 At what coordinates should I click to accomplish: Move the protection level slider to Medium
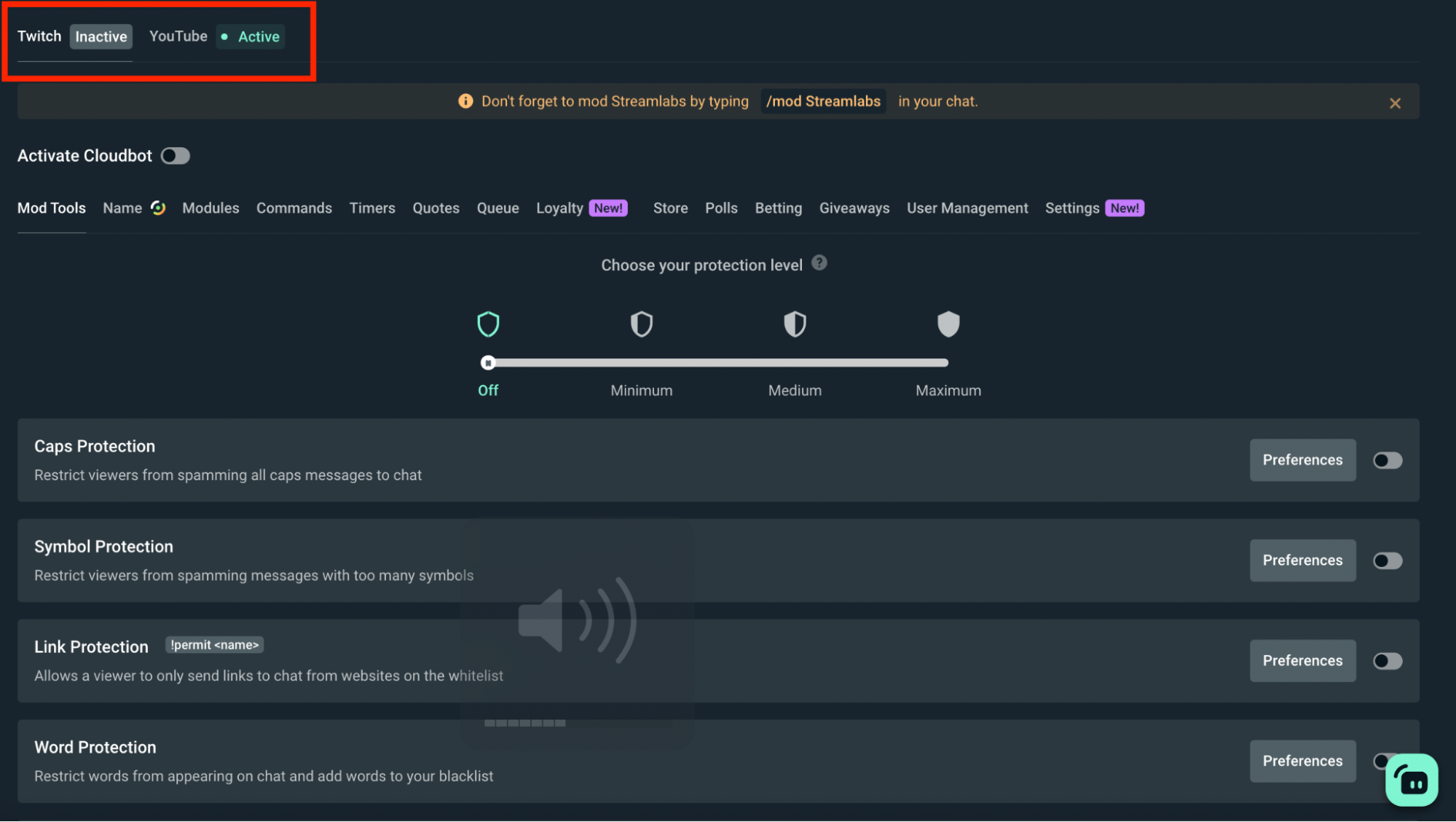click(x=795, y=362)
